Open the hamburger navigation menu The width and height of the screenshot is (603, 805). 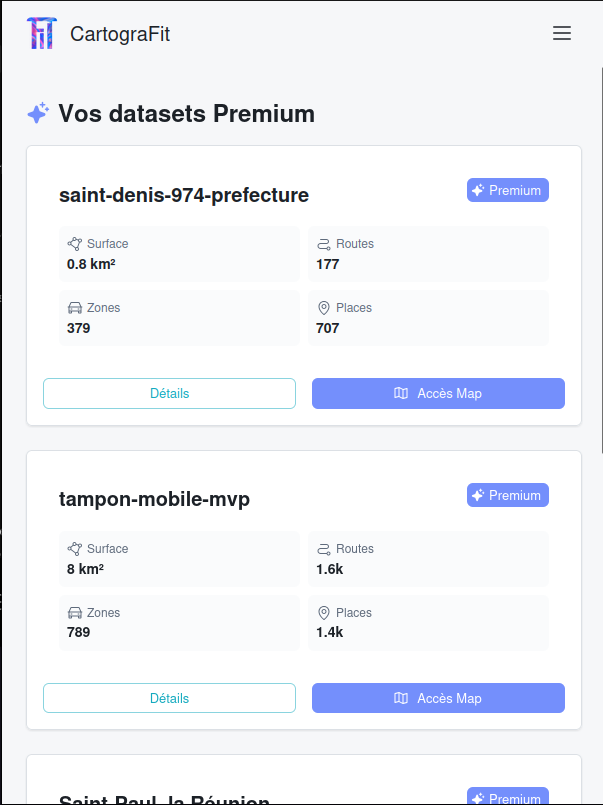pyautogui.click(x=562, y=33)
